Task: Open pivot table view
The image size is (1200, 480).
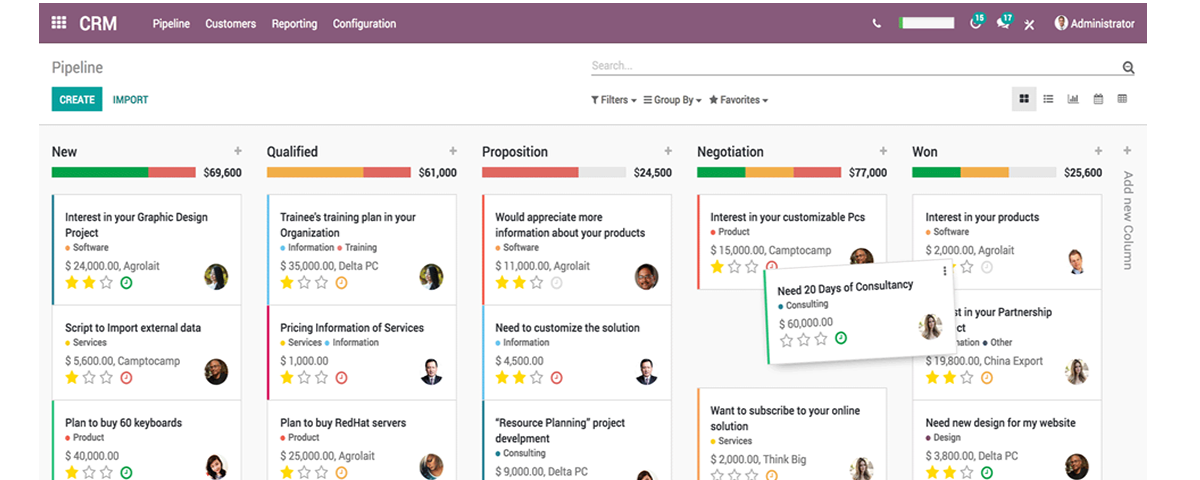Action: [x=1122, y=99]
